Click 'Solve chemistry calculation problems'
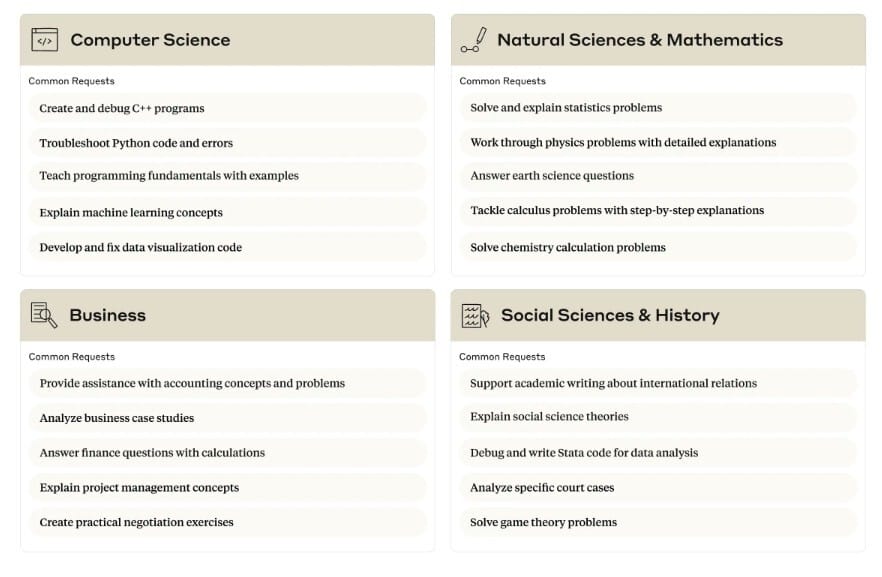Screen dimensions: 882x577 click(x=568, y=247)
